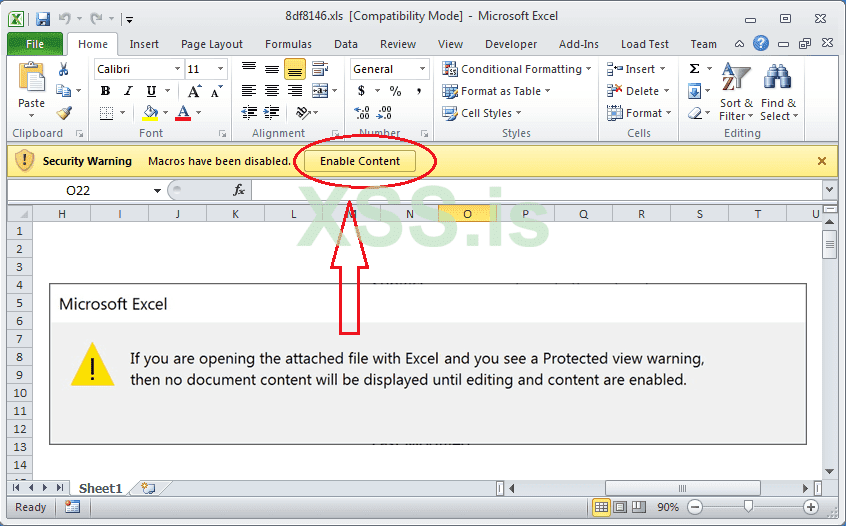Increase font size with Grow Font icon
Viewport: 846px width, 526px height.
[x=194, y=91]
